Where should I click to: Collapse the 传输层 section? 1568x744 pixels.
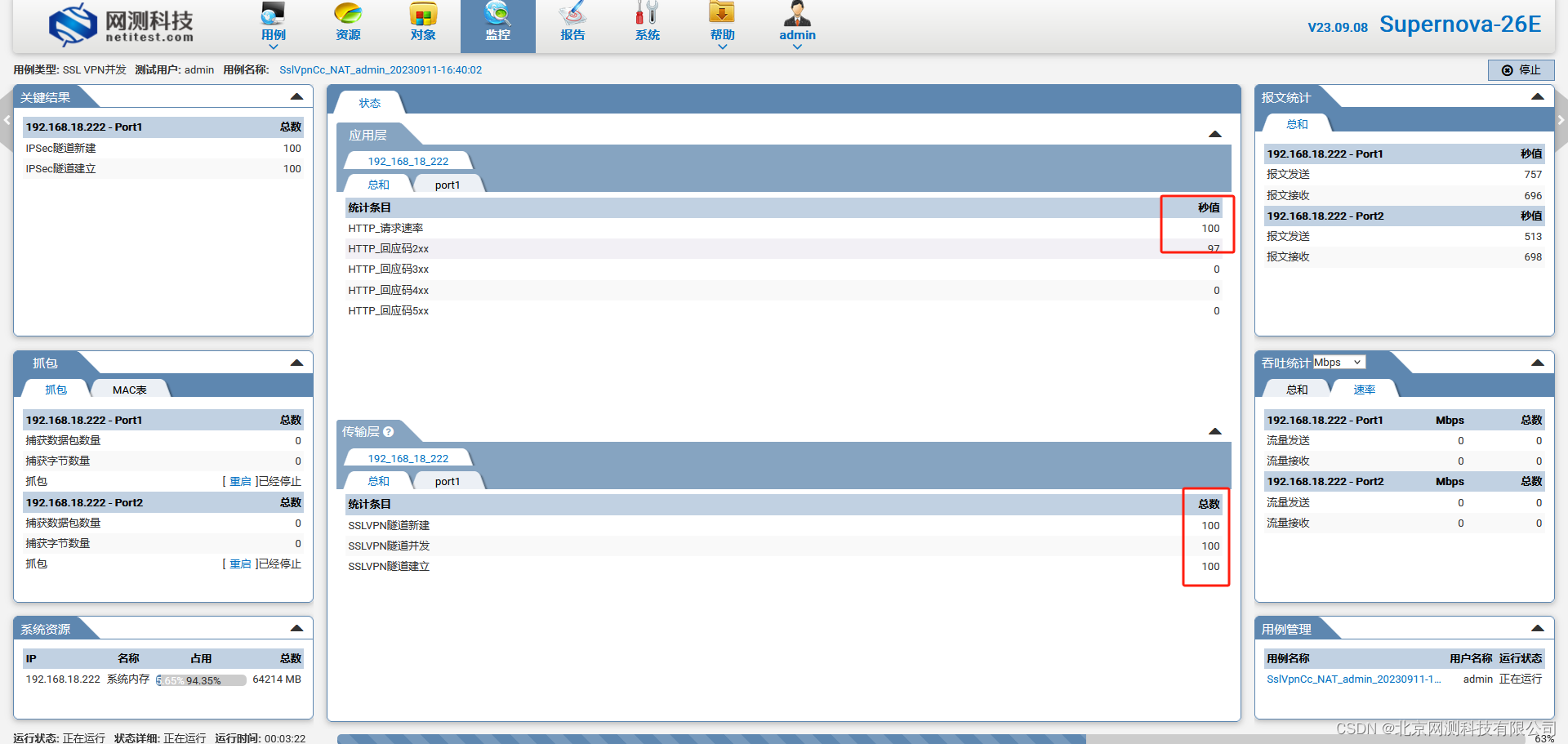pos(1215,432)
